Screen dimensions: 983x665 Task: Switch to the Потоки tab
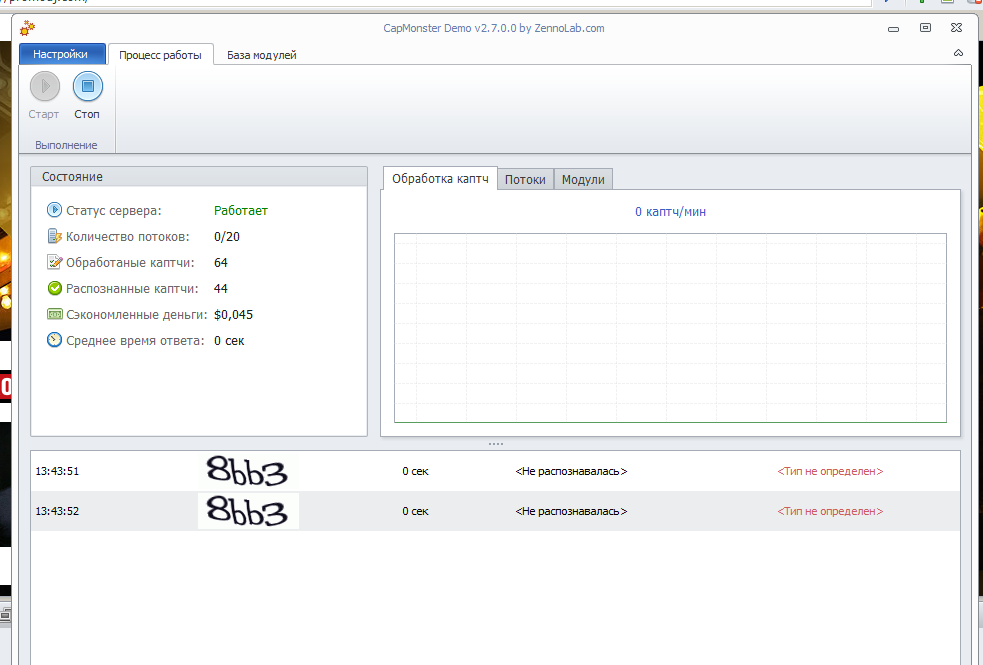click(525, 180)
